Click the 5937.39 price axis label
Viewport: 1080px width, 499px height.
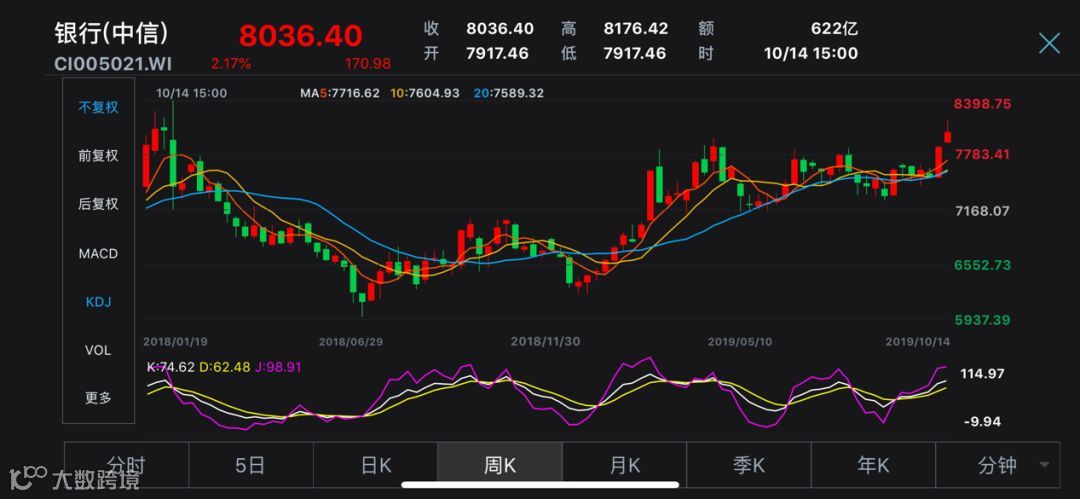tap(982, 320)
